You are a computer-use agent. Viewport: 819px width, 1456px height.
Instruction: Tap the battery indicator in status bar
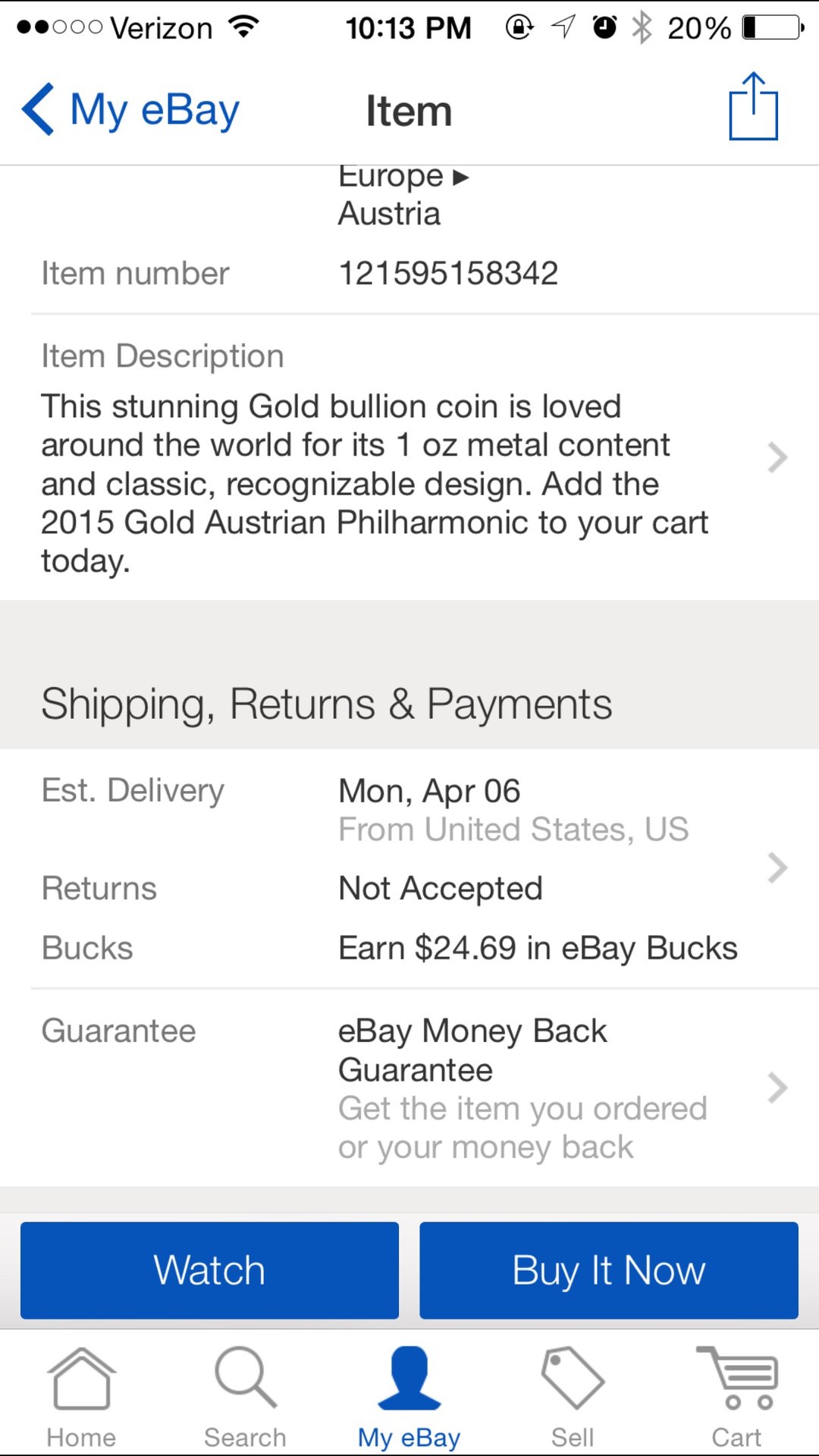(772, 28)
